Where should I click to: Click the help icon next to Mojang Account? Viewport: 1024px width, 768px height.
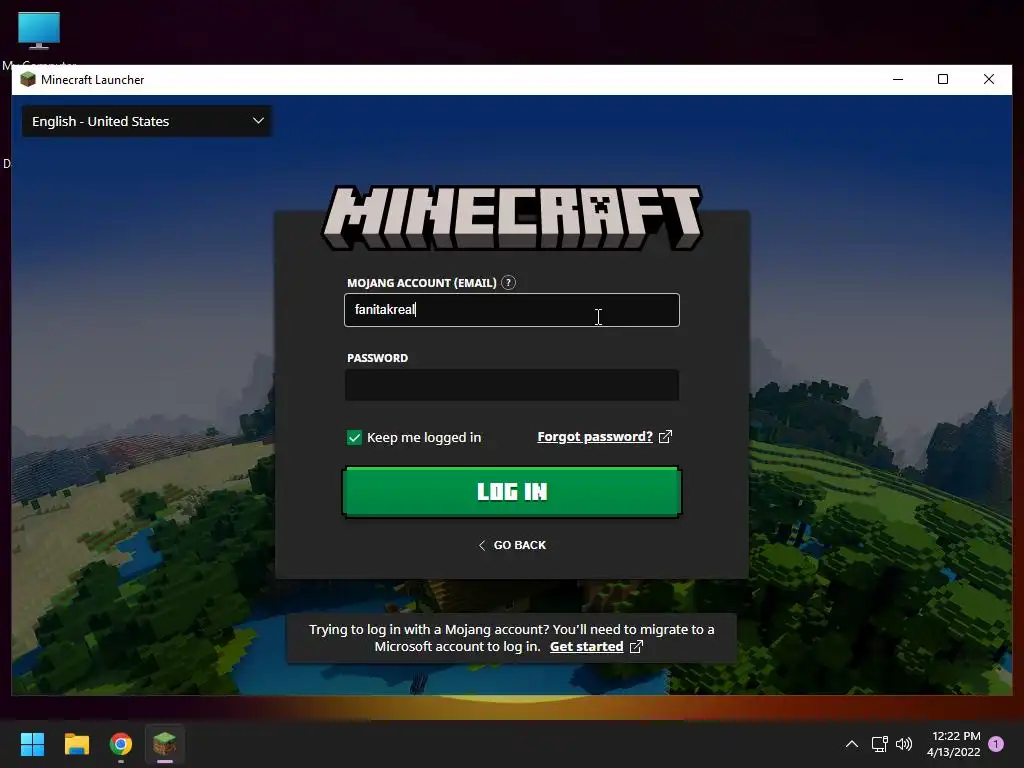[x=508, y=283]
